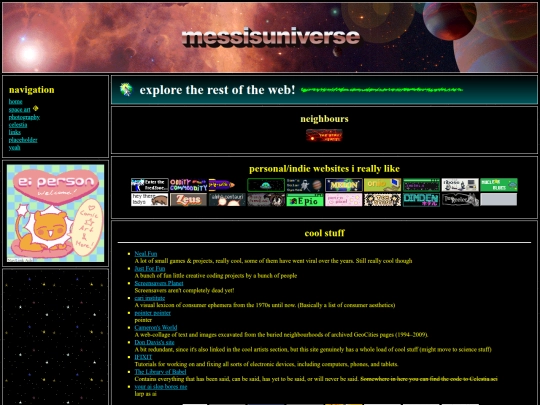Viewport: 540px width, 405px height.
Task: Open the pink pastel stars badge
Action: point(344,199)
